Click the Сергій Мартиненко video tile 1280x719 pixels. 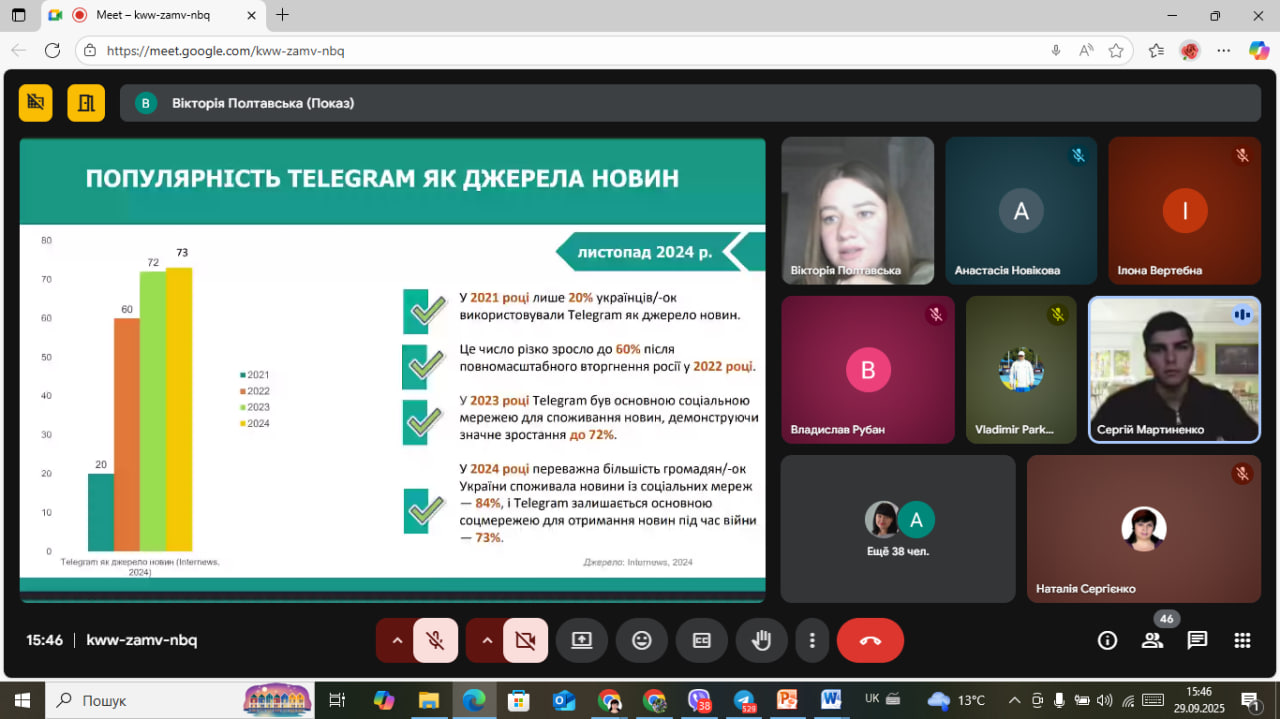point(1173,369)
